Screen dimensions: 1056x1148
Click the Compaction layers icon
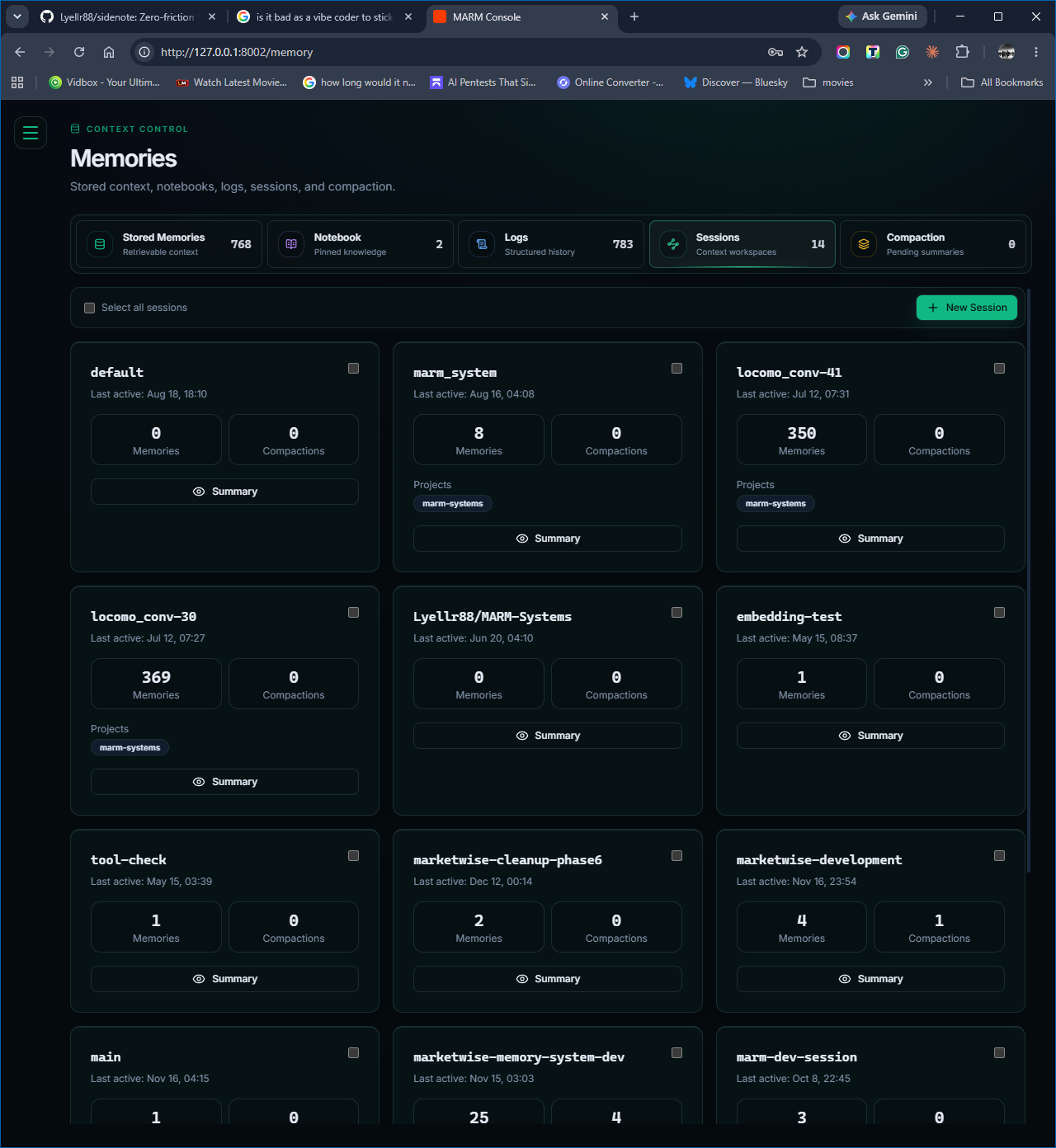pos(864,244)
